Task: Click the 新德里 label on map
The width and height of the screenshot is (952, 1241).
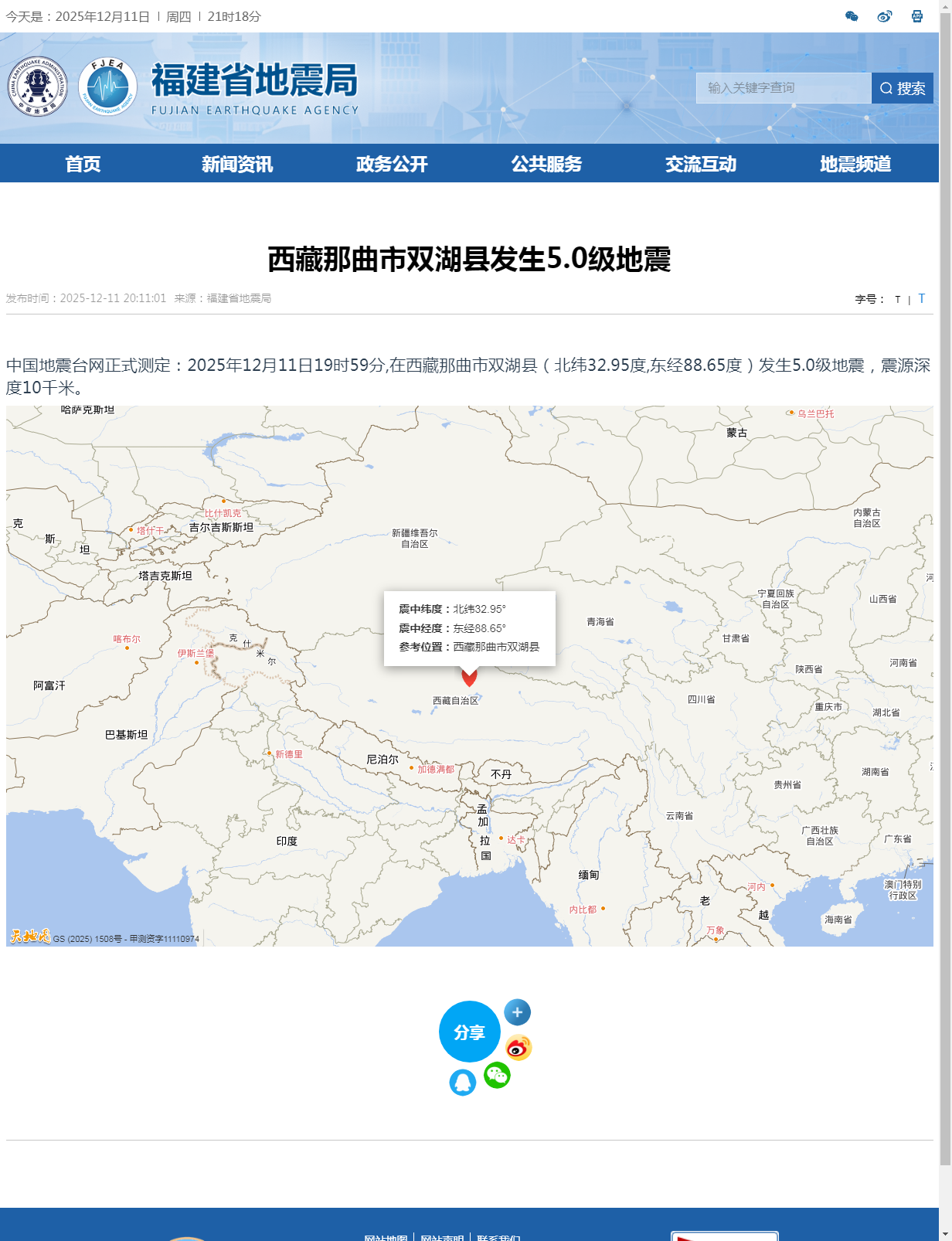Action: coord(289,754)
